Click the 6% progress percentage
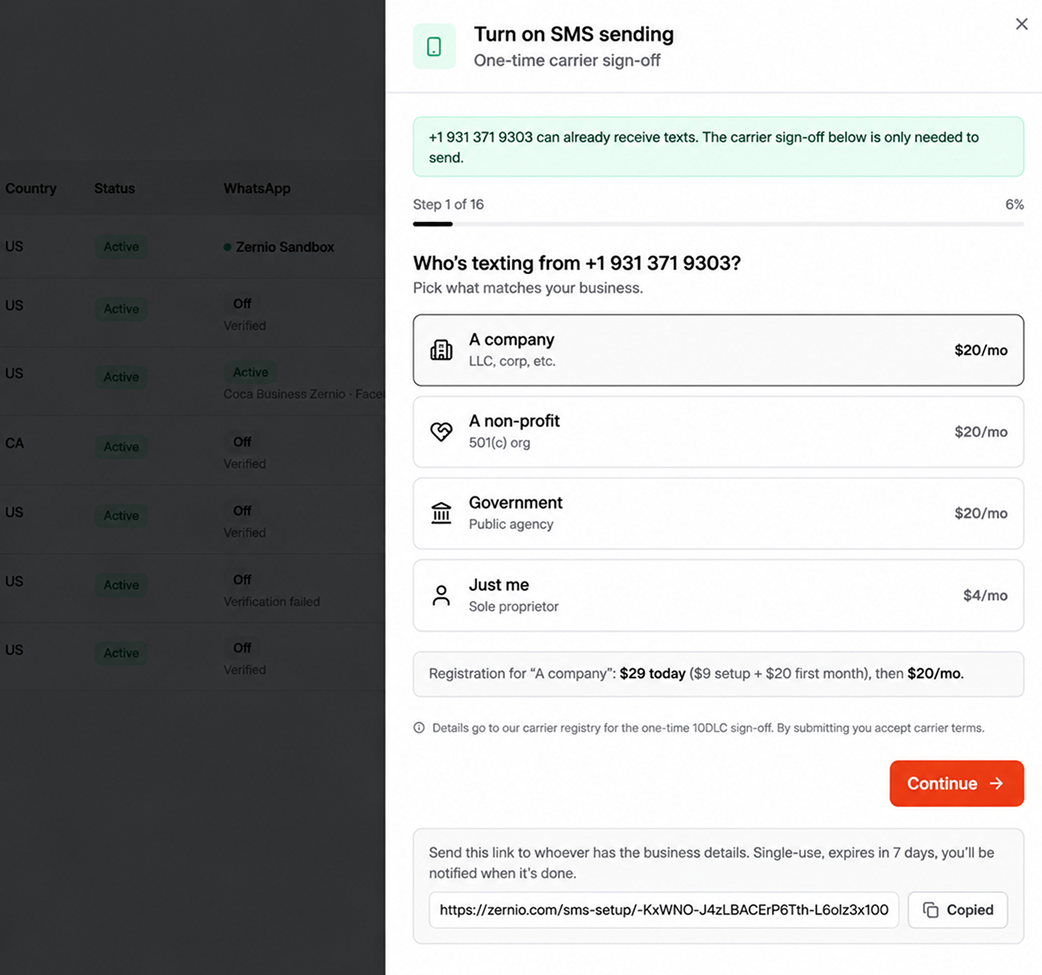 coord(1014,205)
